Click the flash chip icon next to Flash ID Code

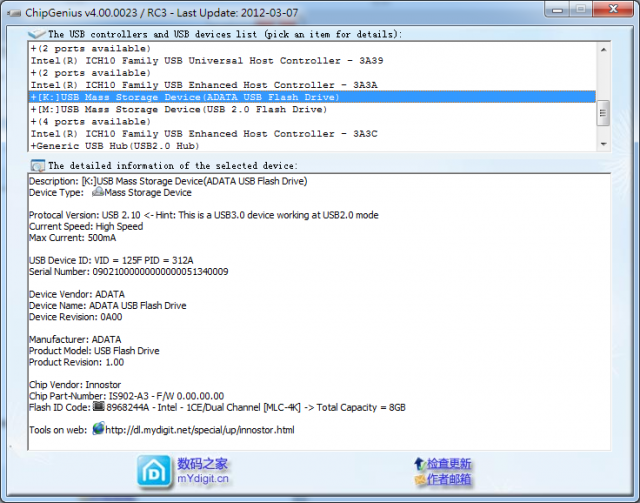pos(98,407)
